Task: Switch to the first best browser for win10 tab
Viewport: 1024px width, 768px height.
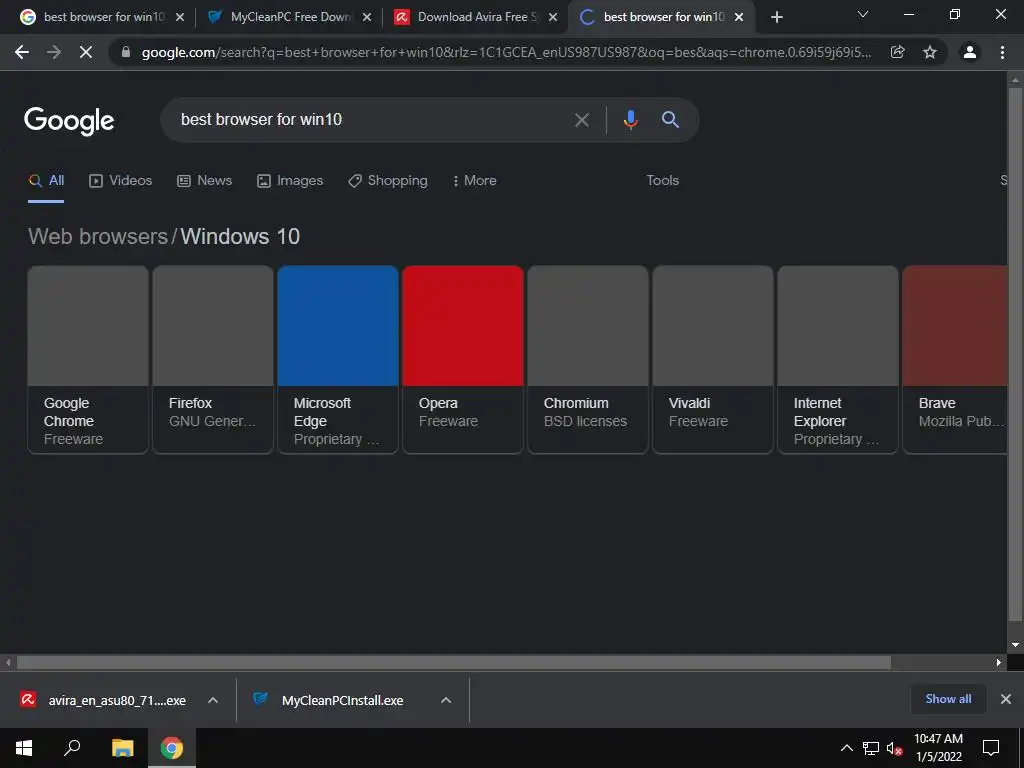Action: pyautogui.click(x=103, y=17)
